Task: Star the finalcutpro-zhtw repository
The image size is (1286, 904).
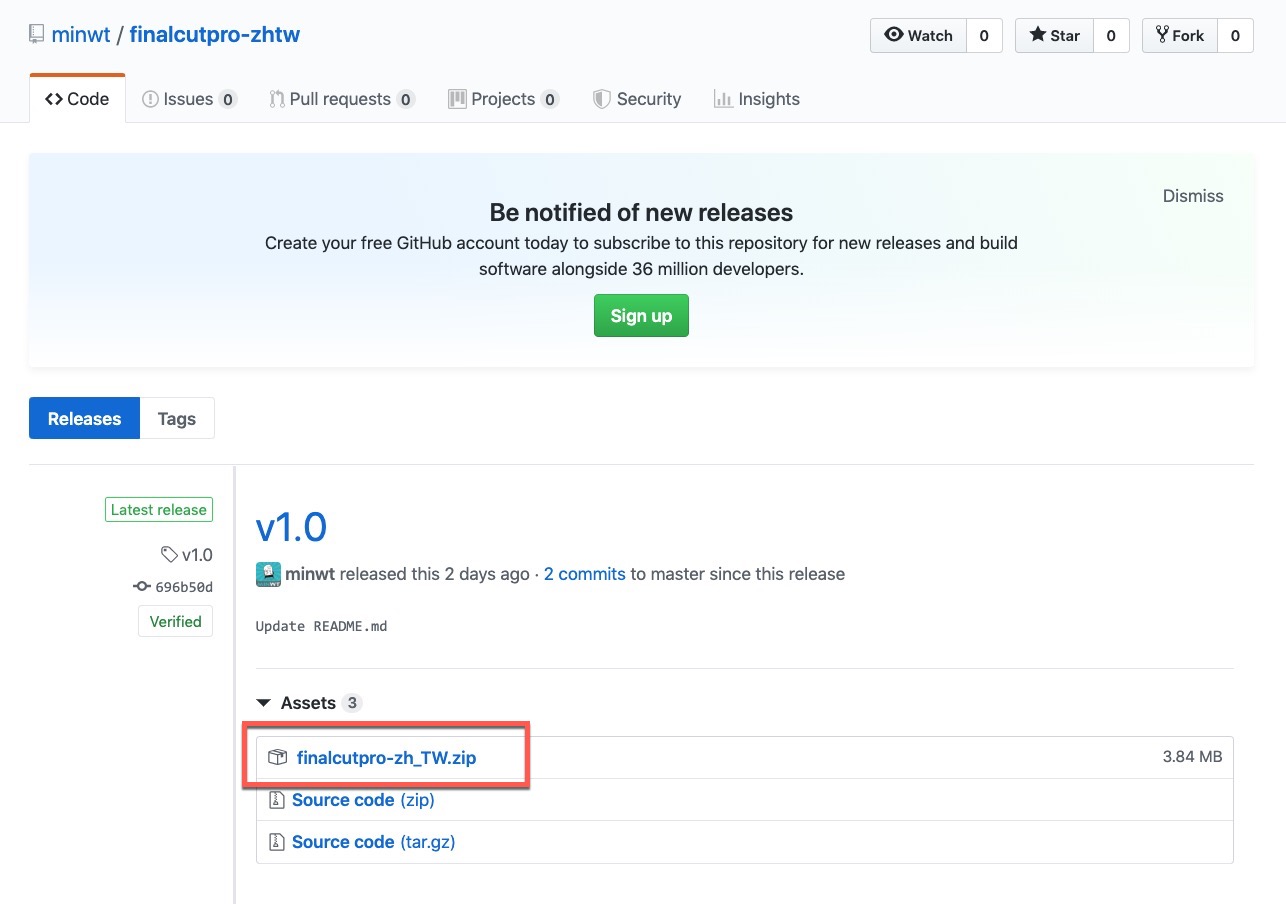Action: pos(1054,36)
